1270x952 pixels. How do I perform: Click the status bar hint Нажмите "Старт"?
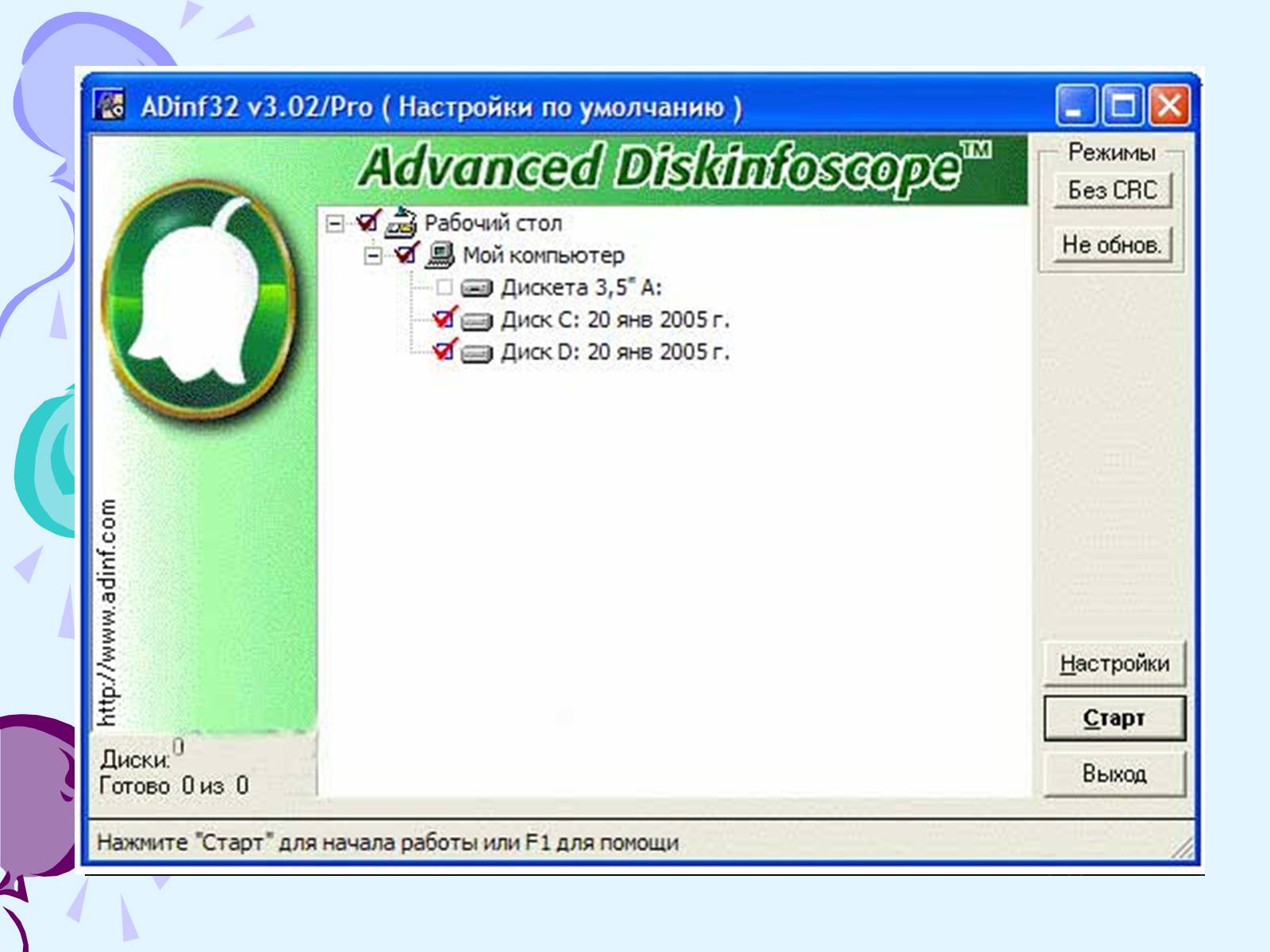[387, 843]
